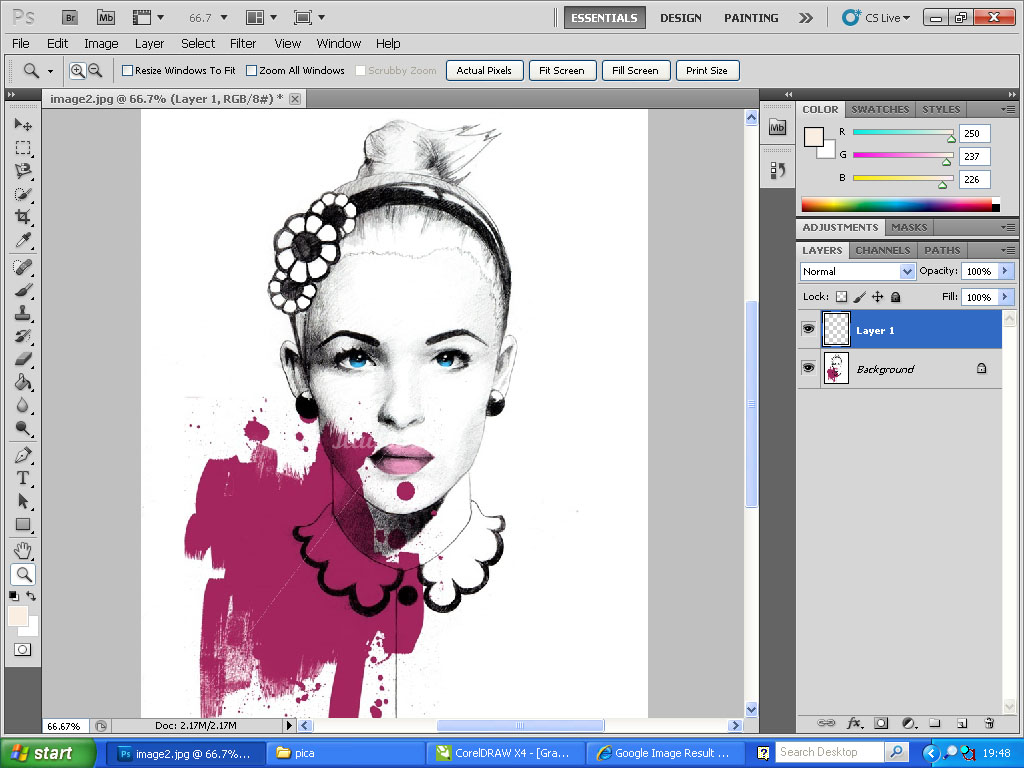Viewport: 1024px width, 768px height.
Task: Open the Layer menu
Action: 150,44
